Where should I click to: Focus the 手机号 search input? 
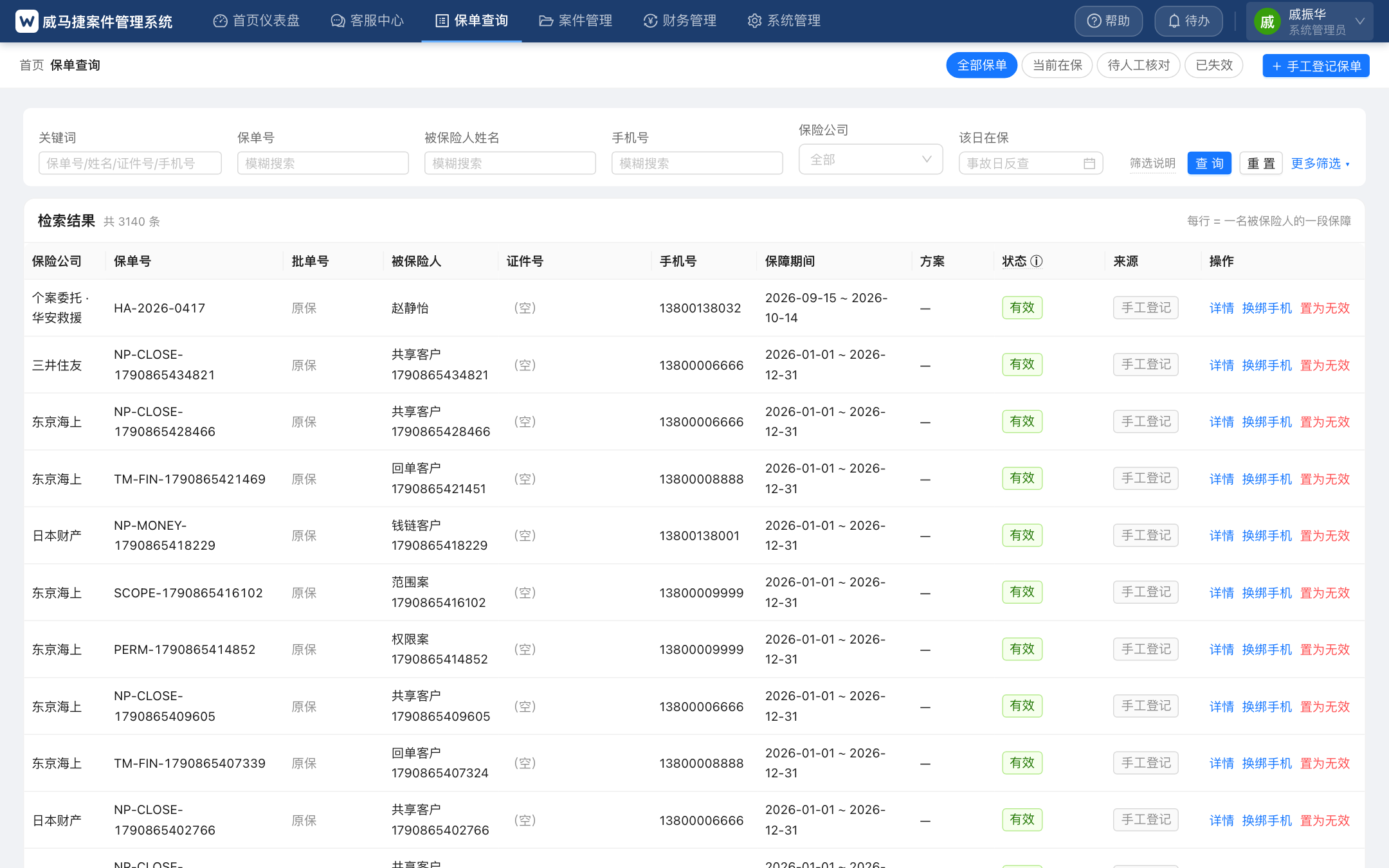pyautogui.click(x=697, y=163)
